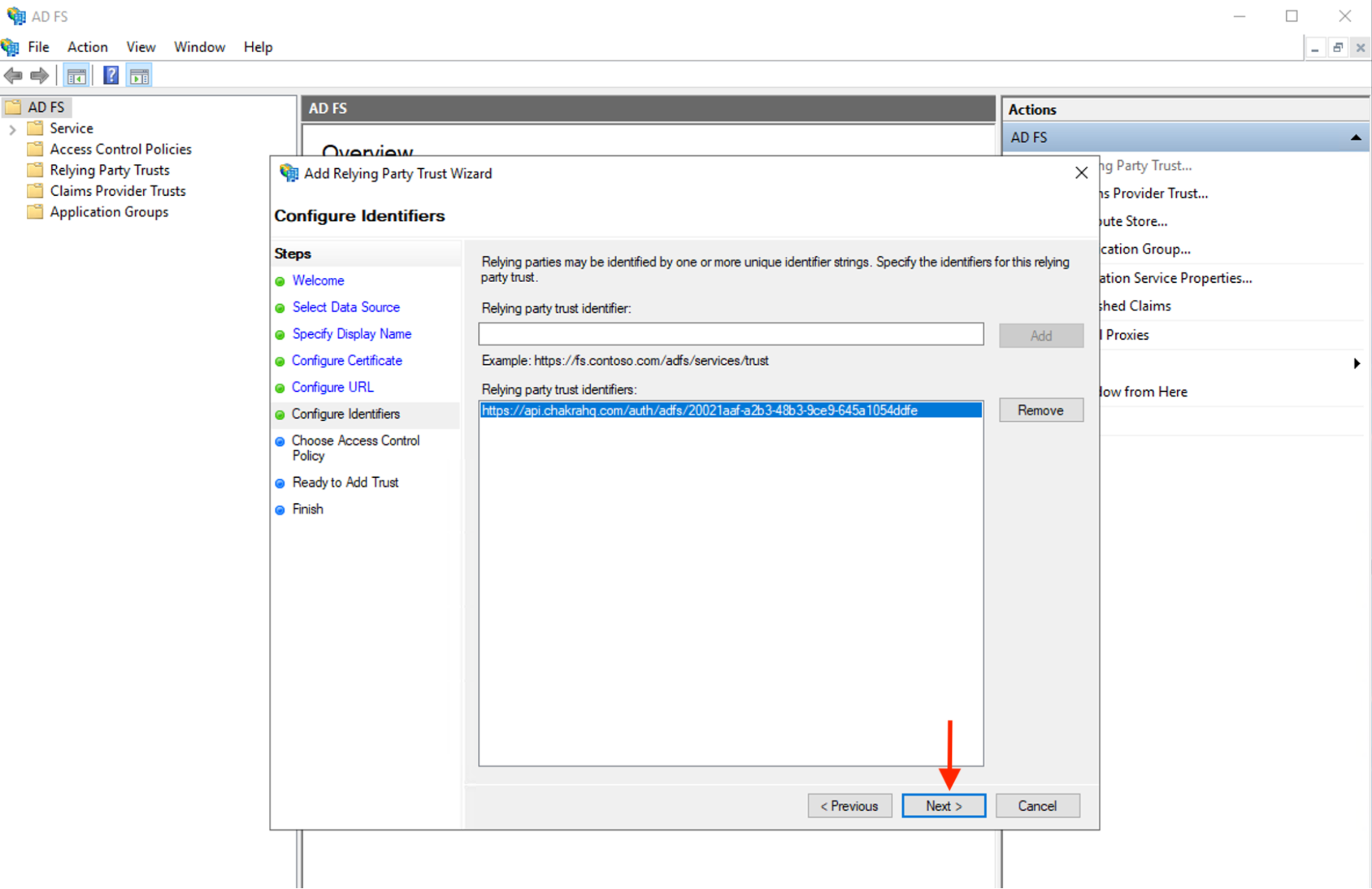Click the Add Relying Party Trust Wizard title icon
Image resolution: width=1372 pixels, height=889 pixels.
click(288, 173)
